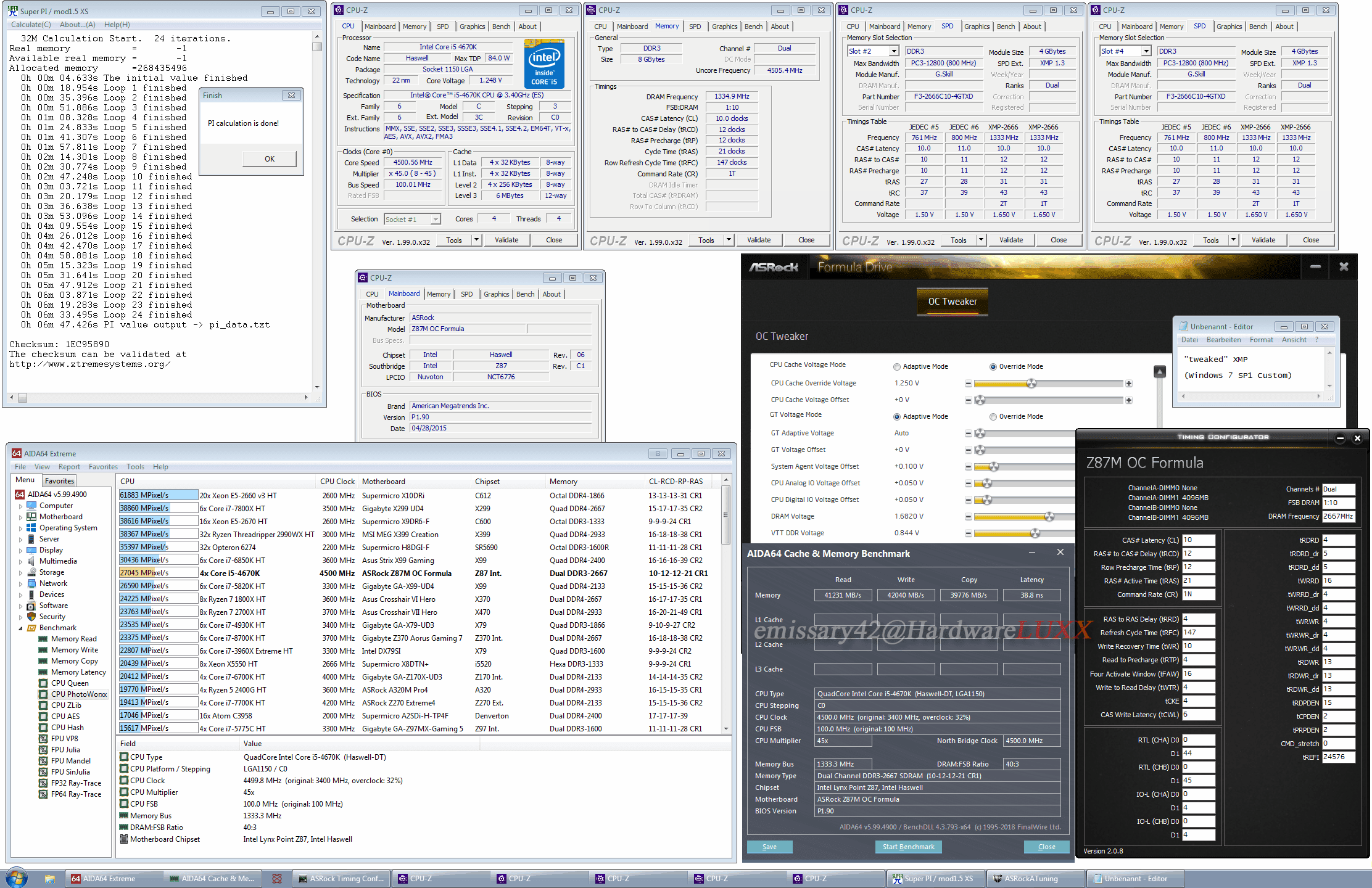This screenshot has height=888, width=1372.
Task: Click OK in the Finish dialog
Action: [270, 159]
